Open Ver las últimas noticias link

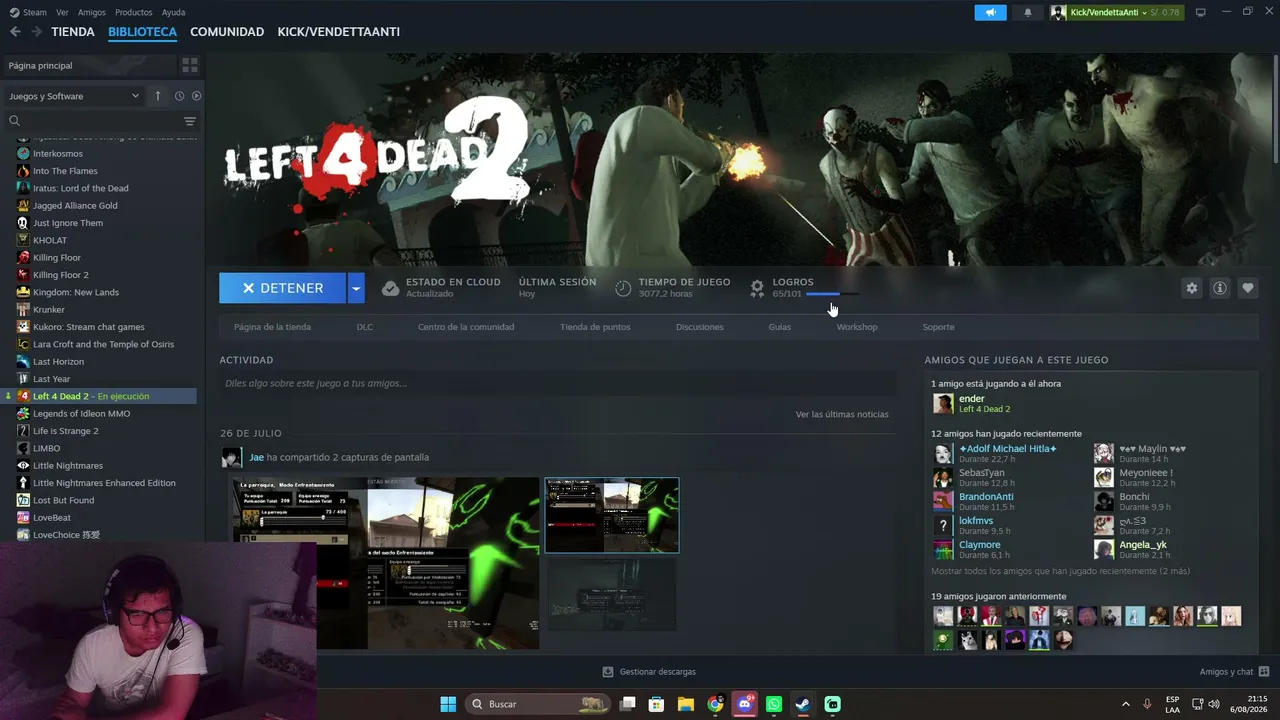pyautogui.click(x=842, y=414)
